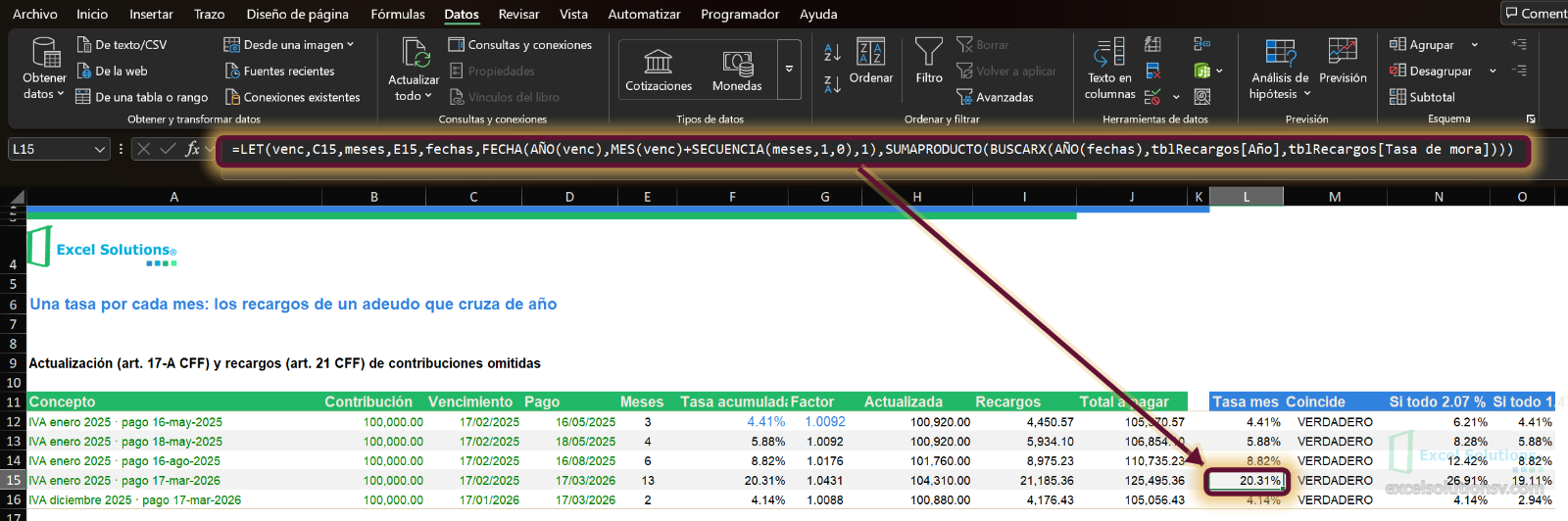Image resolution: width=1568 pixels, height=521 pixels.
Task: Click the Subtotal button
Action: [x=1422, y=97]
